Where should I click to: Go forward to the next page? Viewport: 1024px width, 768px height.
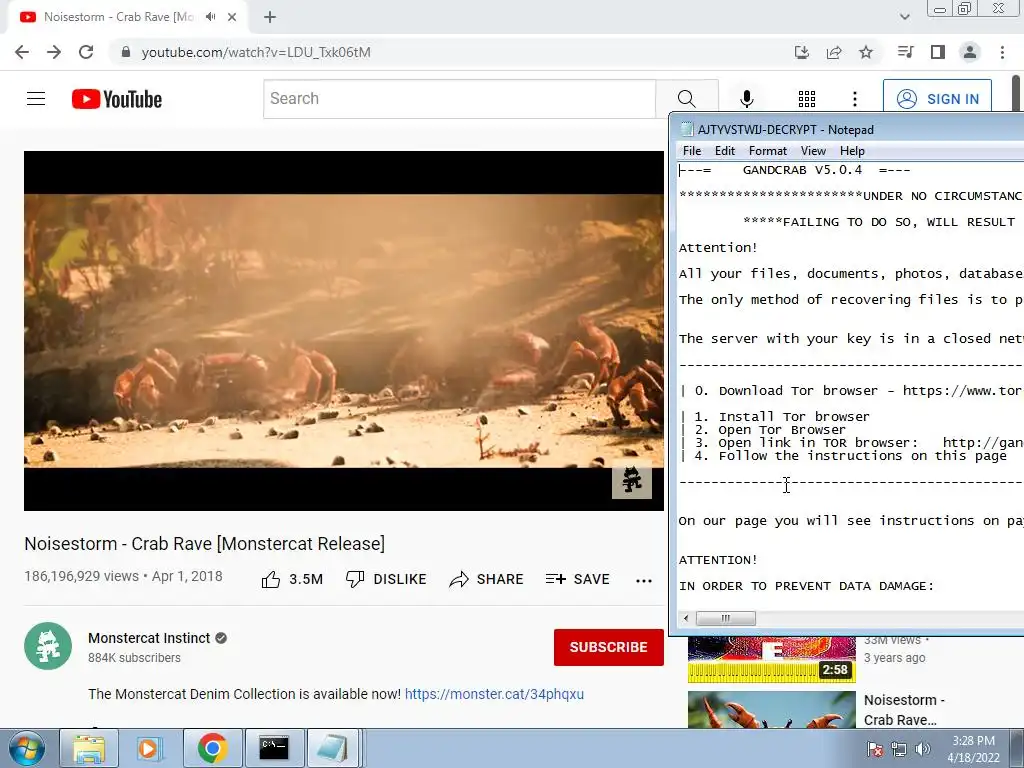[54, 52]
